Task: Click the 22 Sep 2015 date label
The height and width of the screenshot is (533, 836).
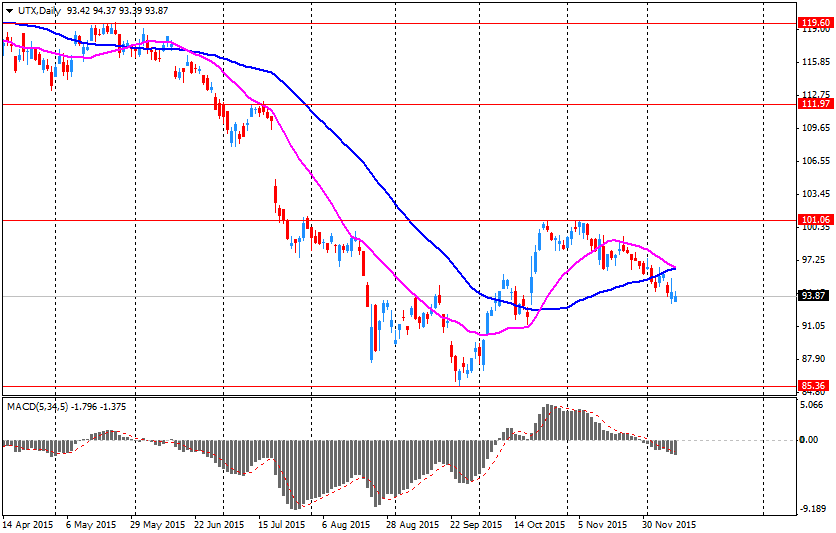Action: (x=476, y=525)
